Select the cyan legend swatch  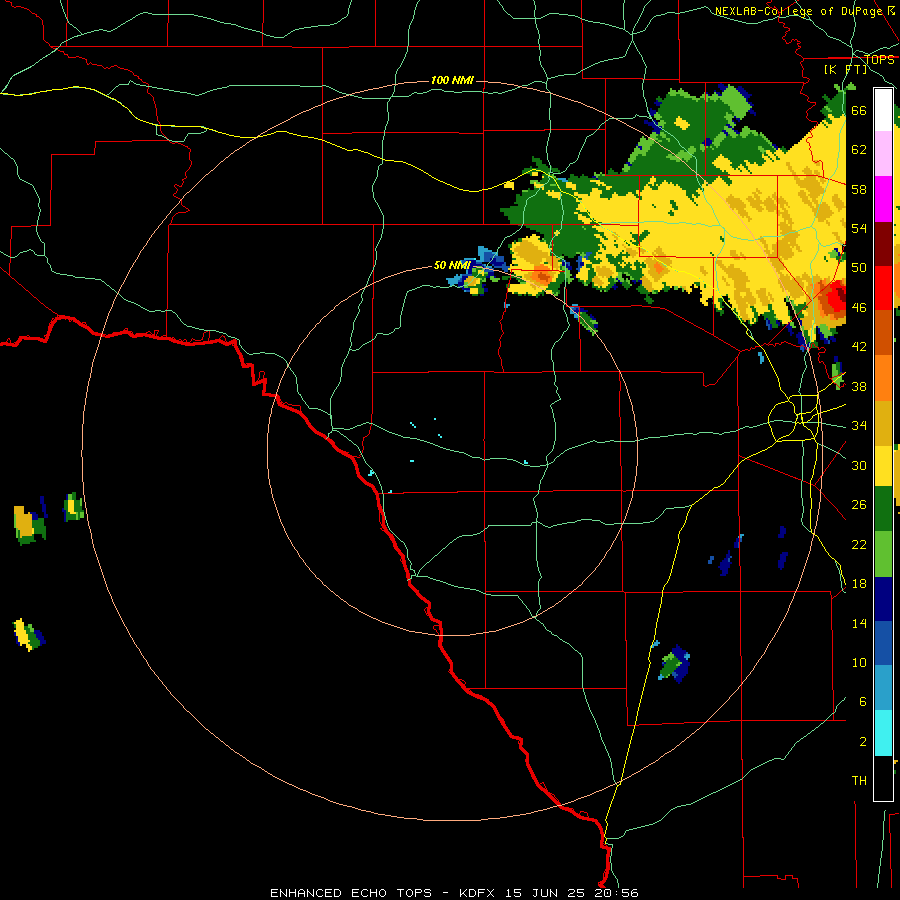[x=883, y=733]
